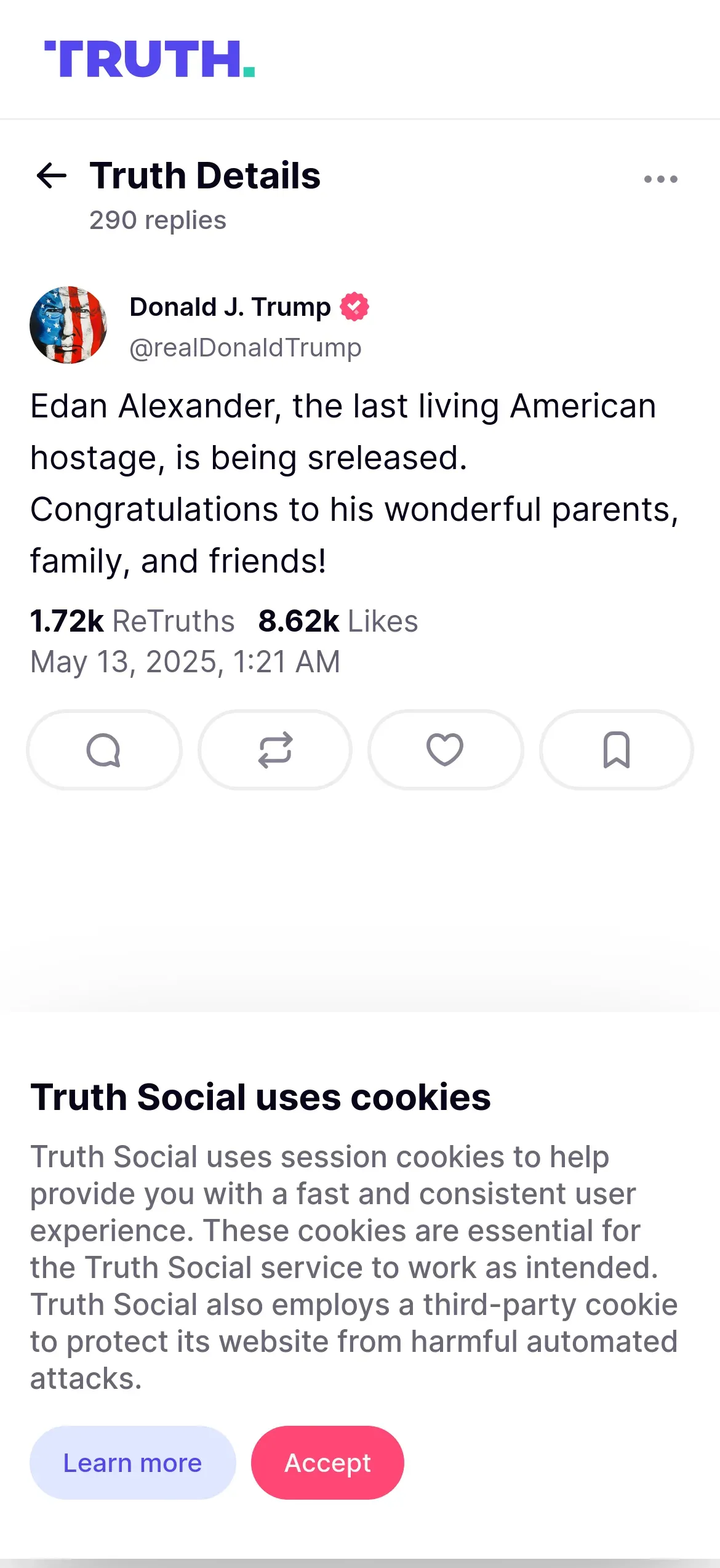Click the red verified badge

click(x=354, y=307)
